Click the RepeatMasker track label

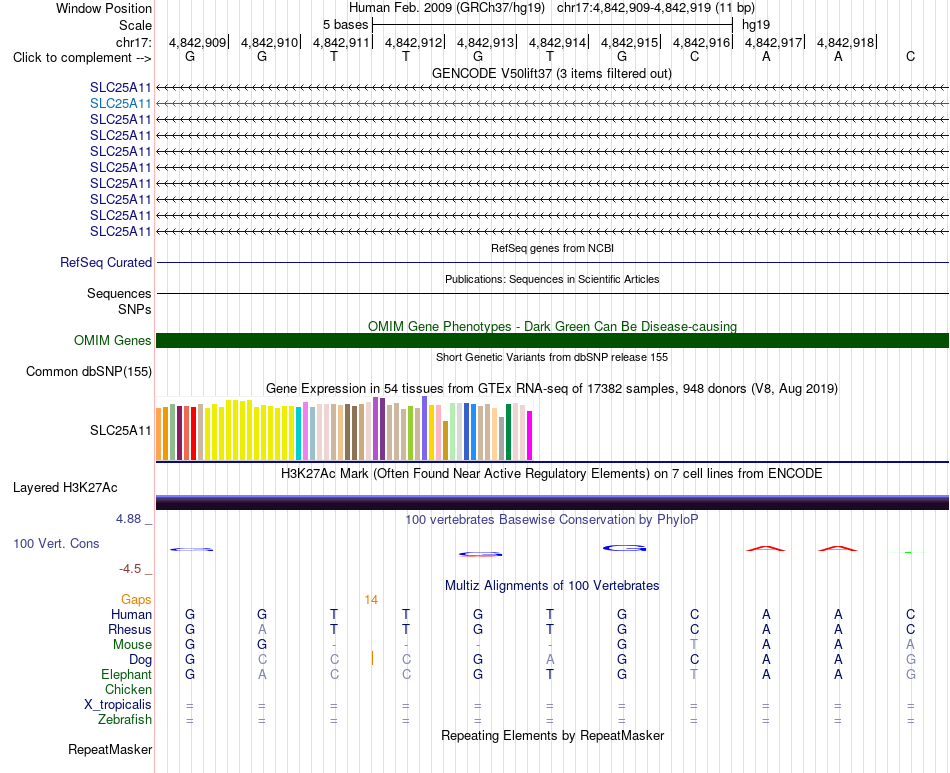coord(110,749)
